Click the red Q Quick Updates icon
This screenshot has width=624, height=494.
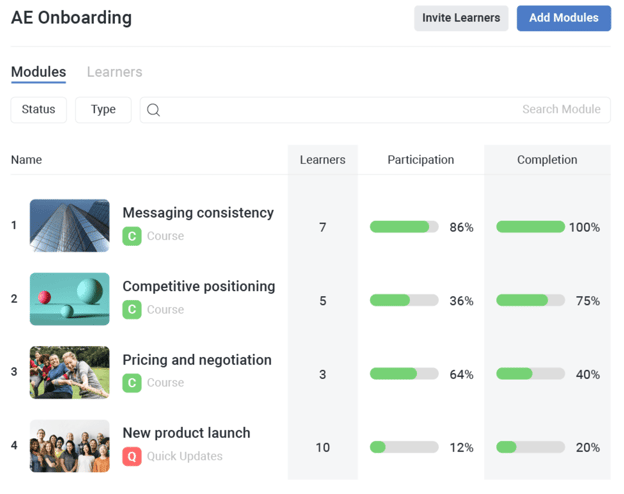click(132, 456)
